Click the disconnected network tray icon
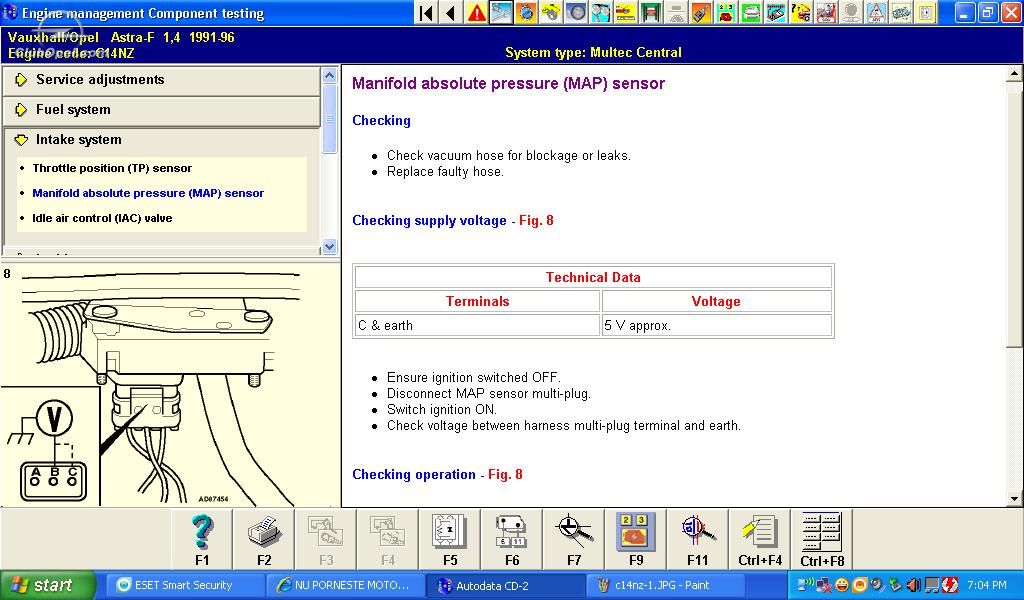 tap(824, 585)
